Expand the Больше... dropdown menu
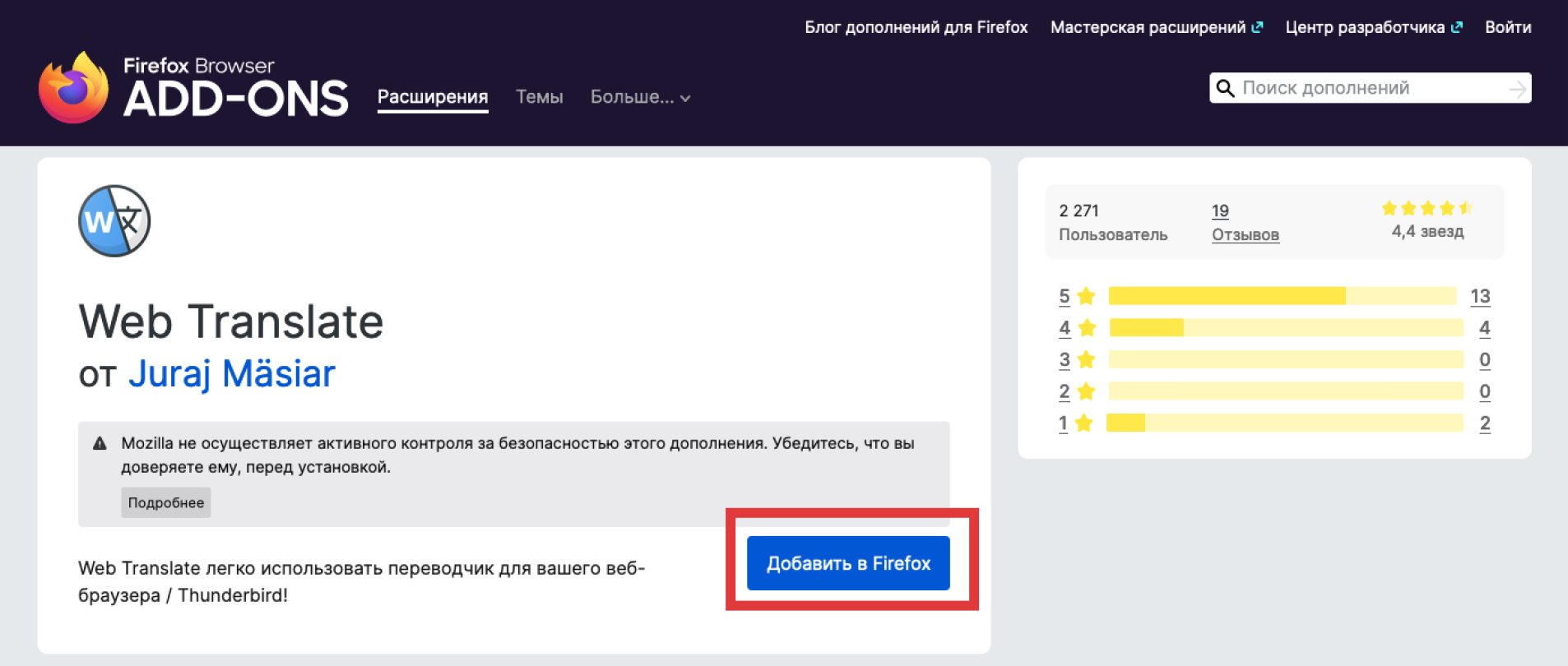This screenshot has width=1568, height=666. click(640, 97)
